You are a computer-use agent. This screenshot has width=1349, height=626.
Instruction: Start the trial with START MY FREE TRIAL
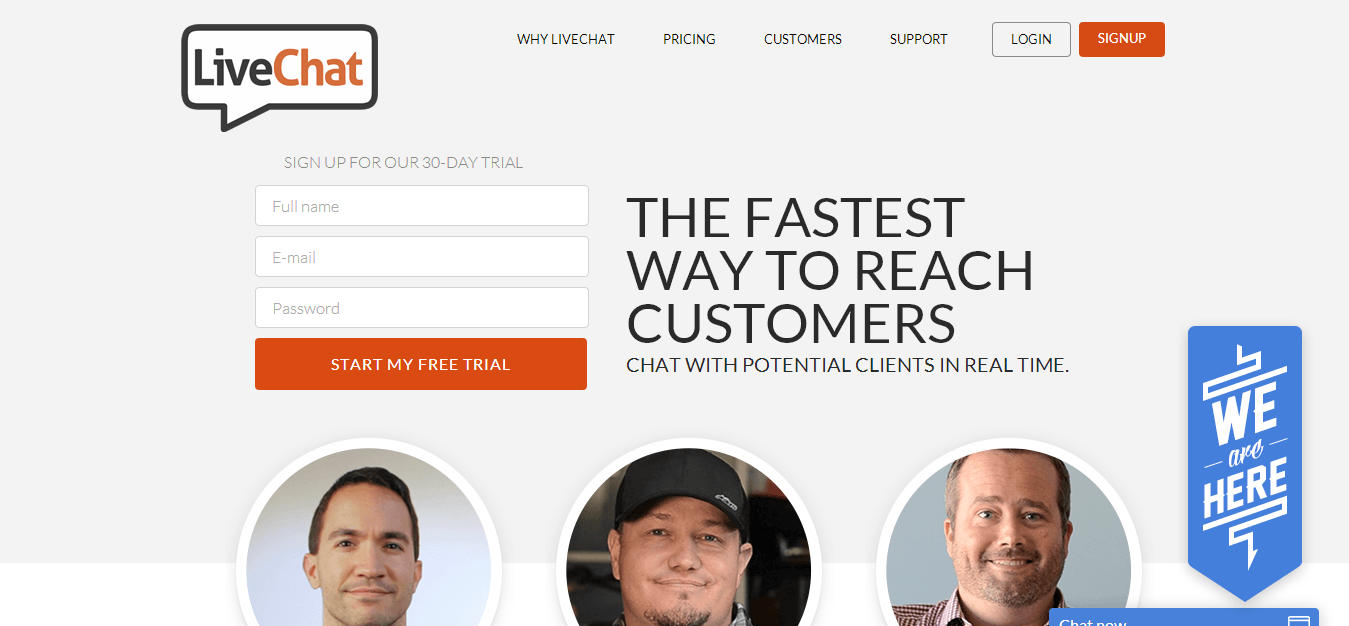(x=421, y=364)
